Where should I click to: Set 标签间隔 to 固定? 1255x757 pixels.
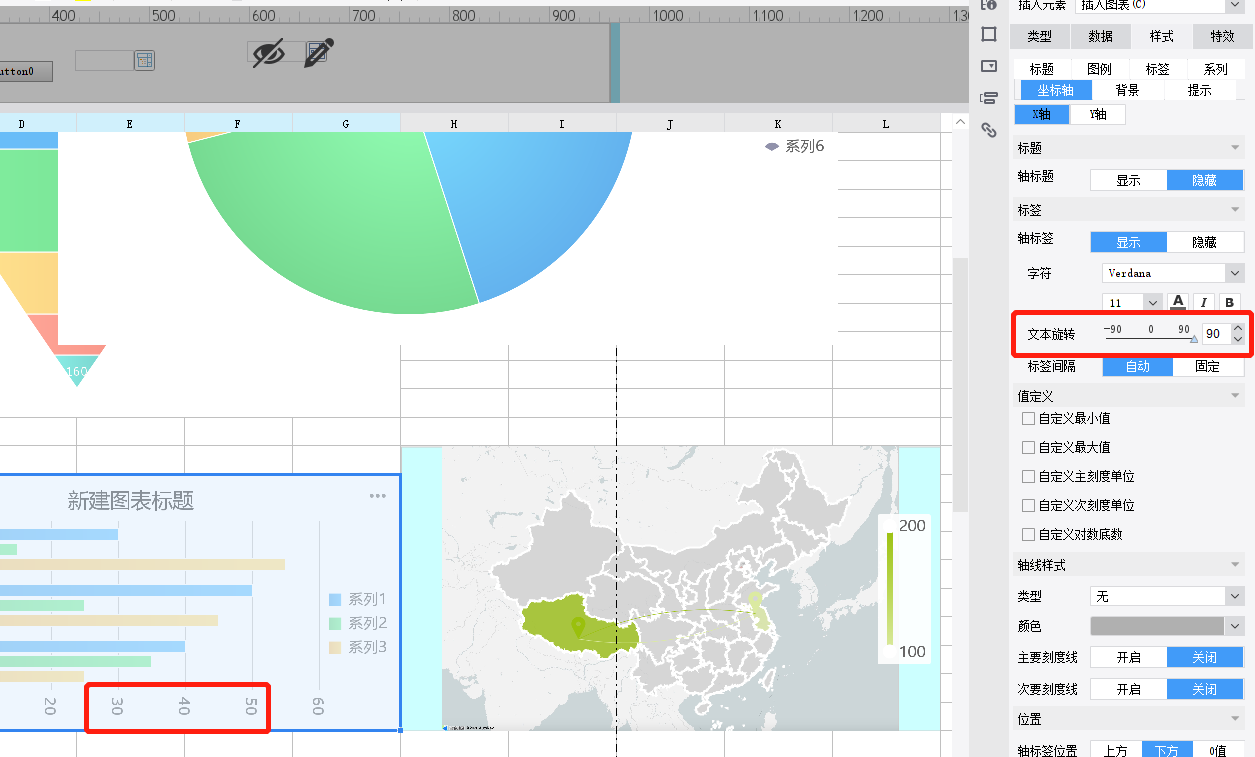[1208, 366]
